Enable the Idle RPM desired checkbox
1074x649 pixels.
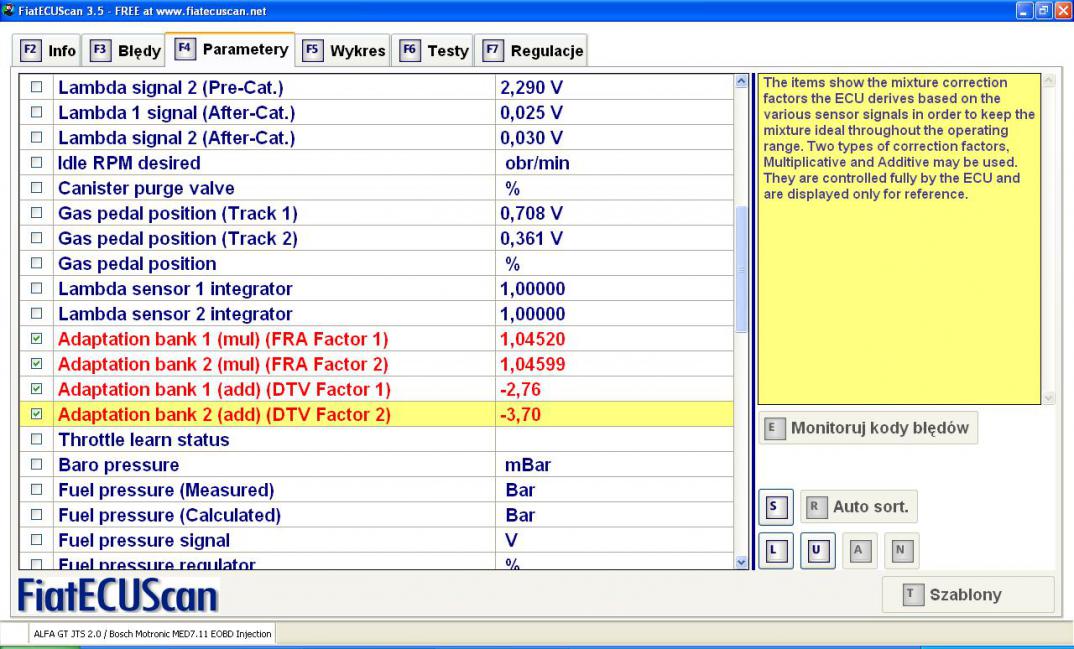point(36,163)
